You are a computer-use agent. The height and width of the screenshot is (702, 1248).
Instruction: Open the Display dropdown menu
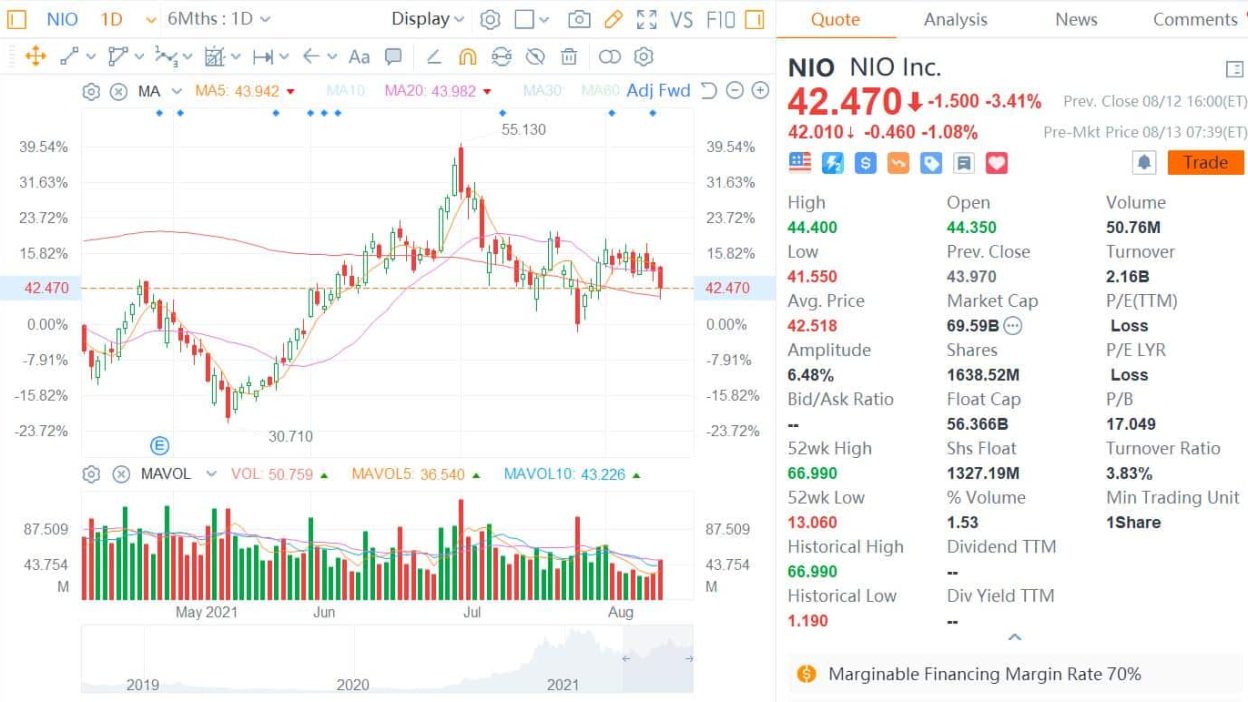(x=428, y=19)
